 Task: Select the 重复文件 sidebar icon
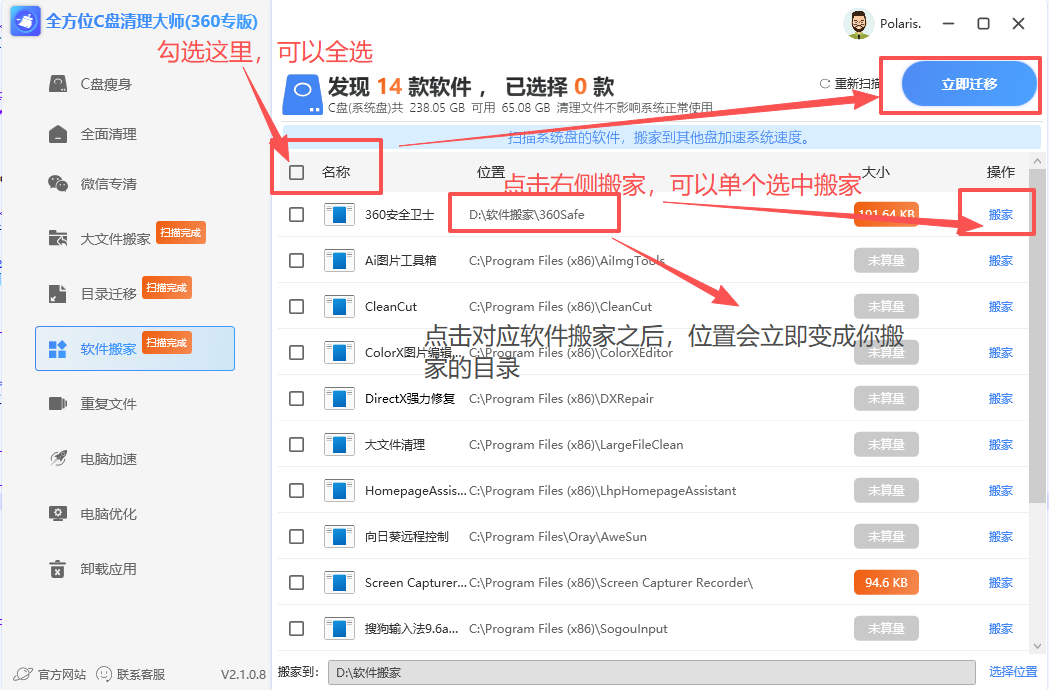click(109, 403)
